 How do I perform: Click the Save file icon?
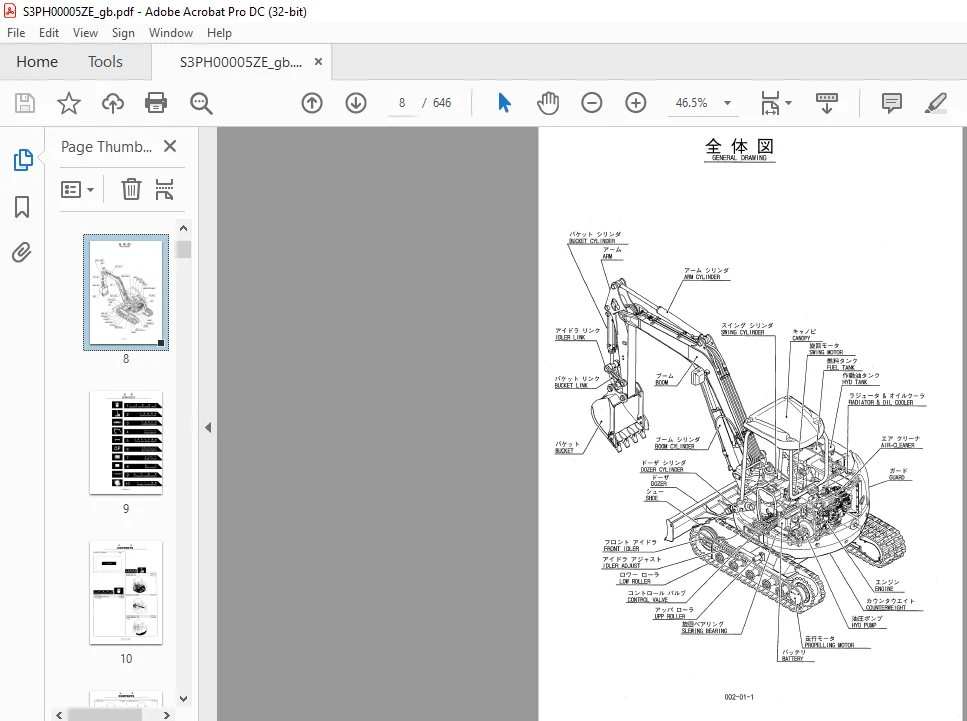25,103
